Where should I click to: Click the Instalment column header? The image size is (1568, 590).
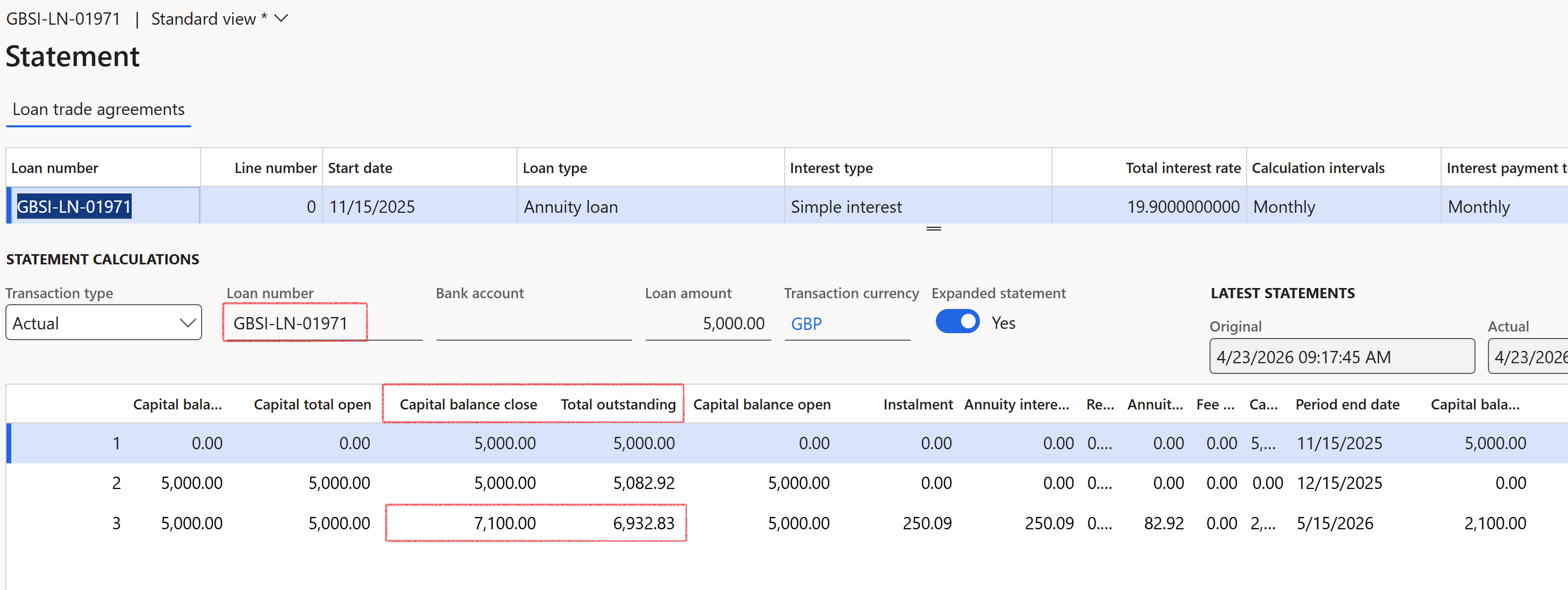coord(917,405)
